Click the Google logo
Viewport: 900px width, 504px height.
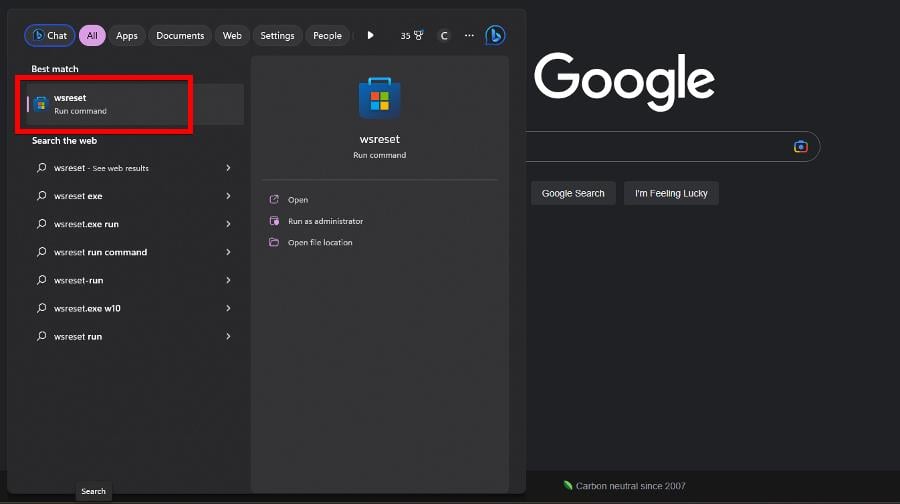[624, 81]
